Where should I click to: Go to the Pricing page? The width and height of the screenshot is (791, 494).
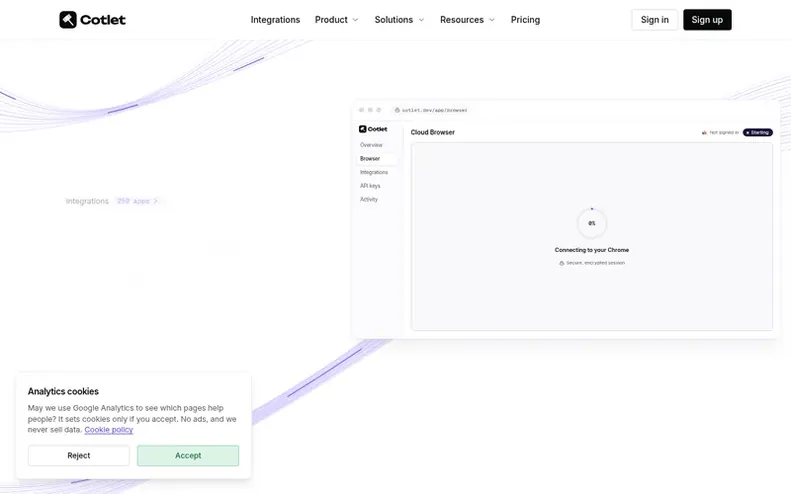525,20
